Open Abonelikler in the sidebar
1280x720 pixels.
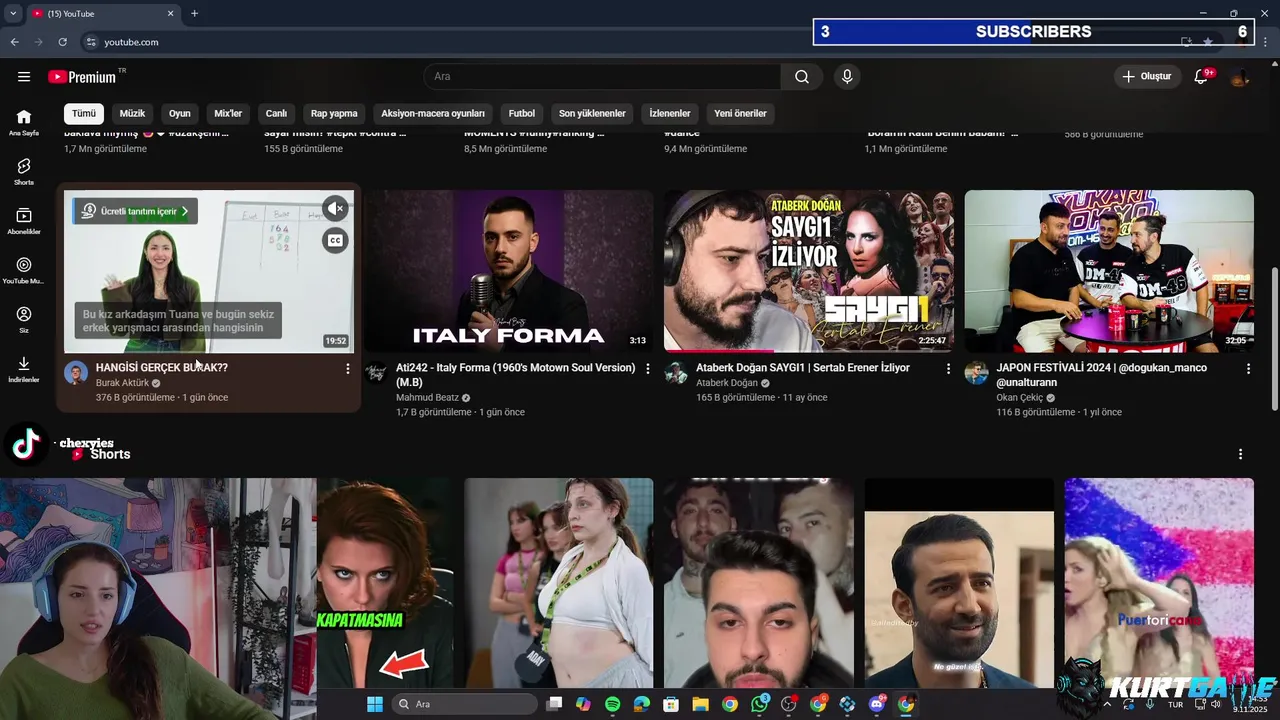[x=24, y=221]
